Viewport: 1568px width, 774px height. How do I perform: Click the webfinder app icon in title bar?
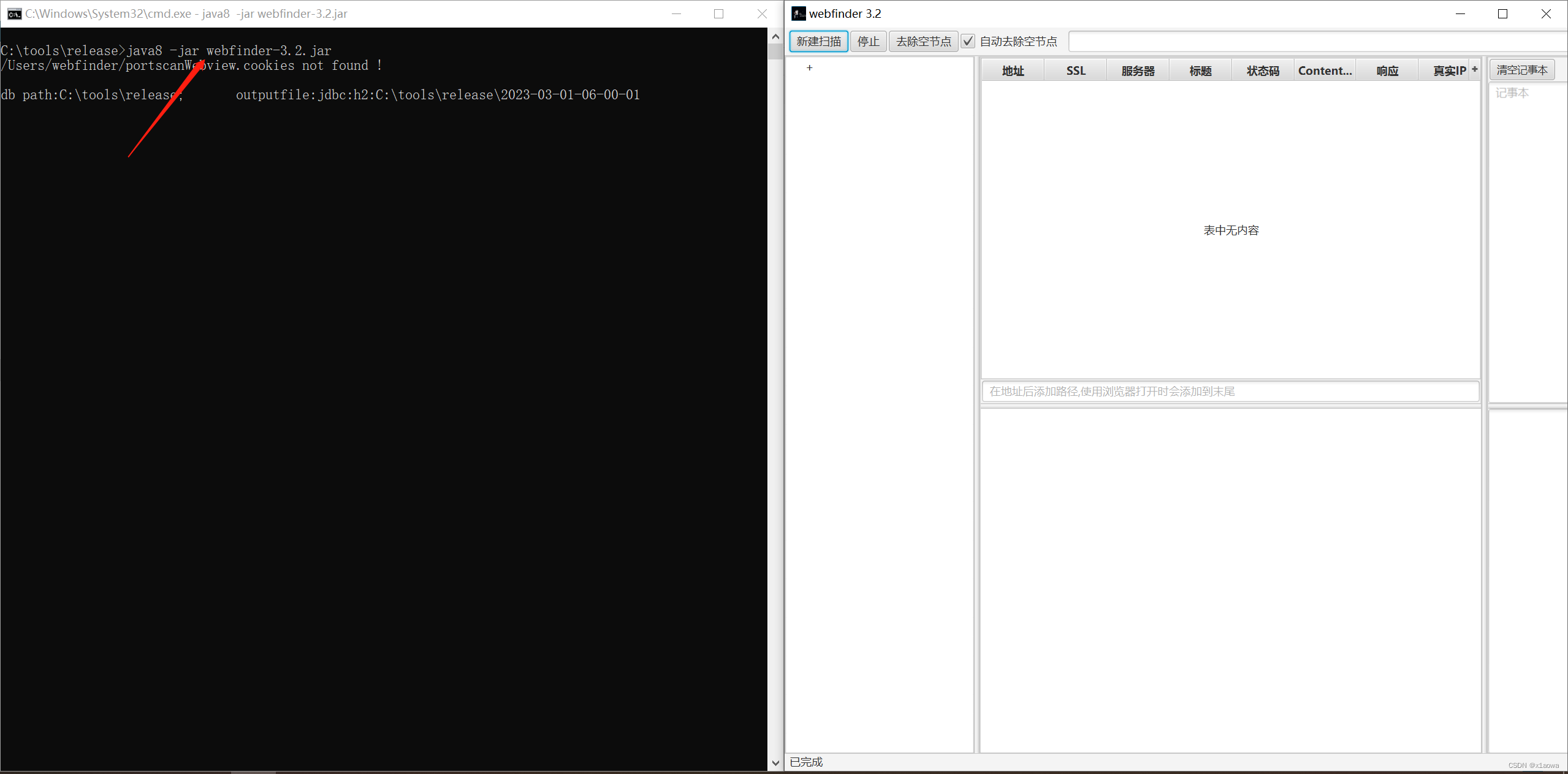pyautogui.click(x=798, y=13)
